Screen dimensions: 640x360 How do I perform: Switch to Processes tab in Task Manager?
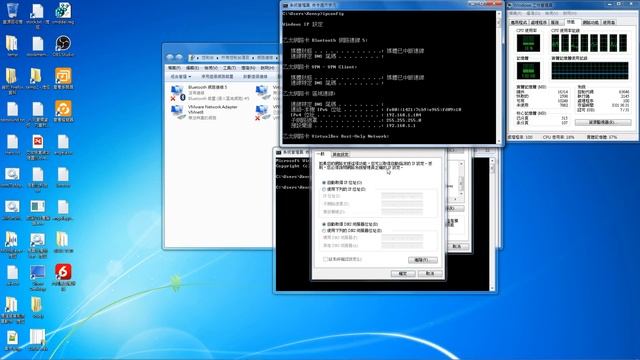[538, 22]
